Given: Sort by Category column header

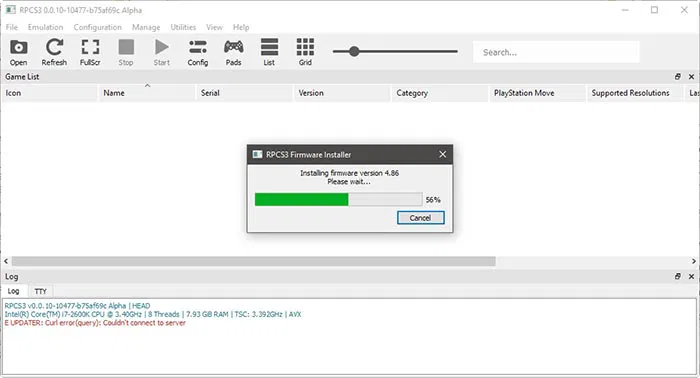Looking at the screenshot, I should point(440,93).
